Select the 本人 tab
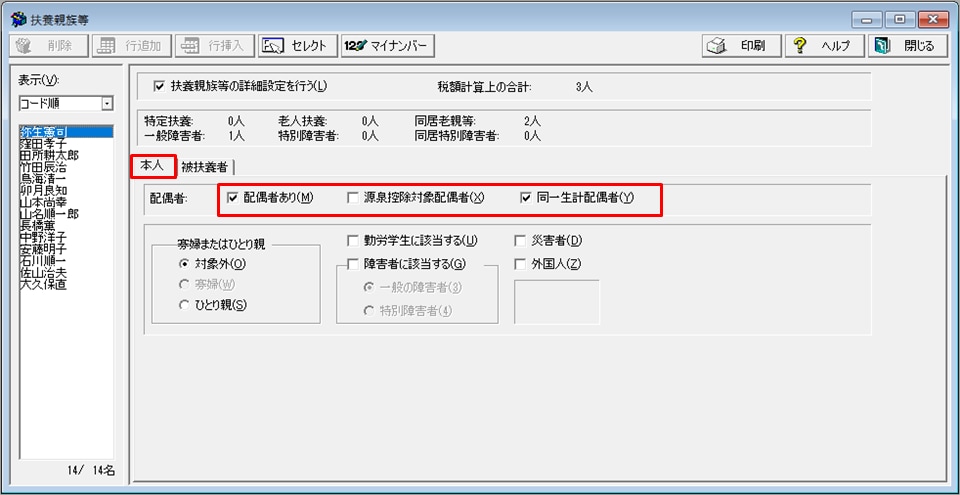The width and height of the screenshot is (960, 495). pos(153,166)
